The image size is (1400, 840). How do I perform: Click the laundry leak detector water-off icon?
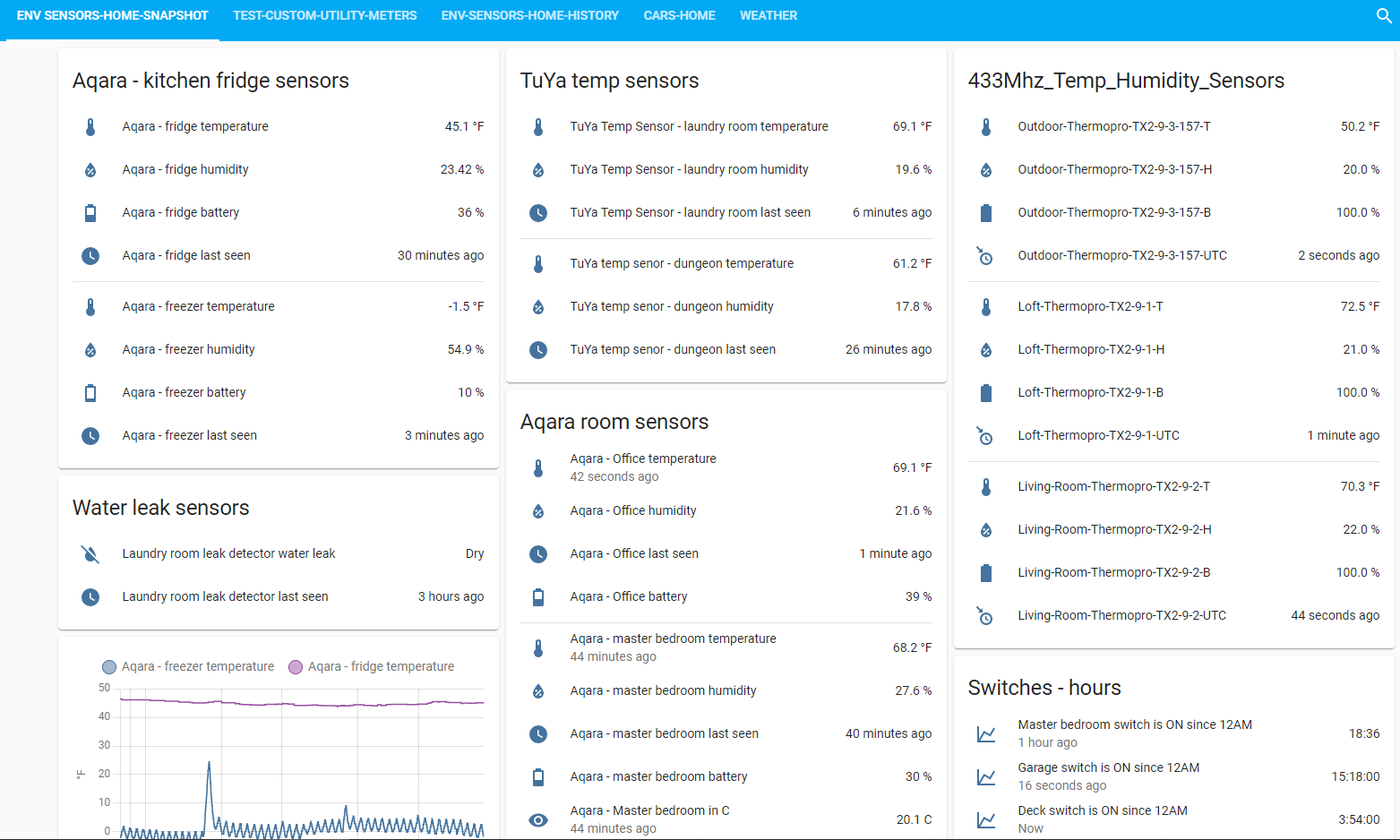(90, 554)
